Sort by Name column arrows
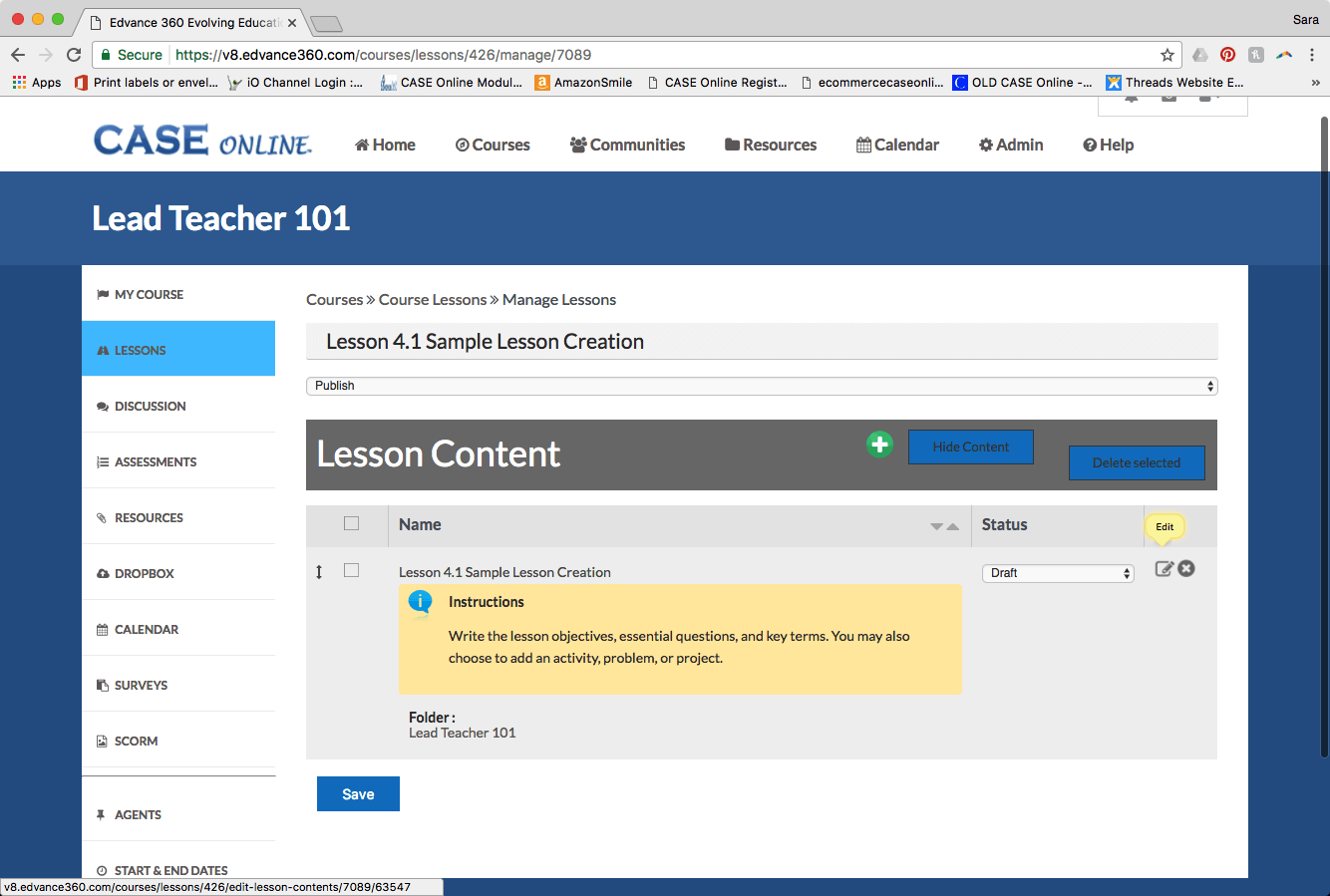 tap(944, 526)
